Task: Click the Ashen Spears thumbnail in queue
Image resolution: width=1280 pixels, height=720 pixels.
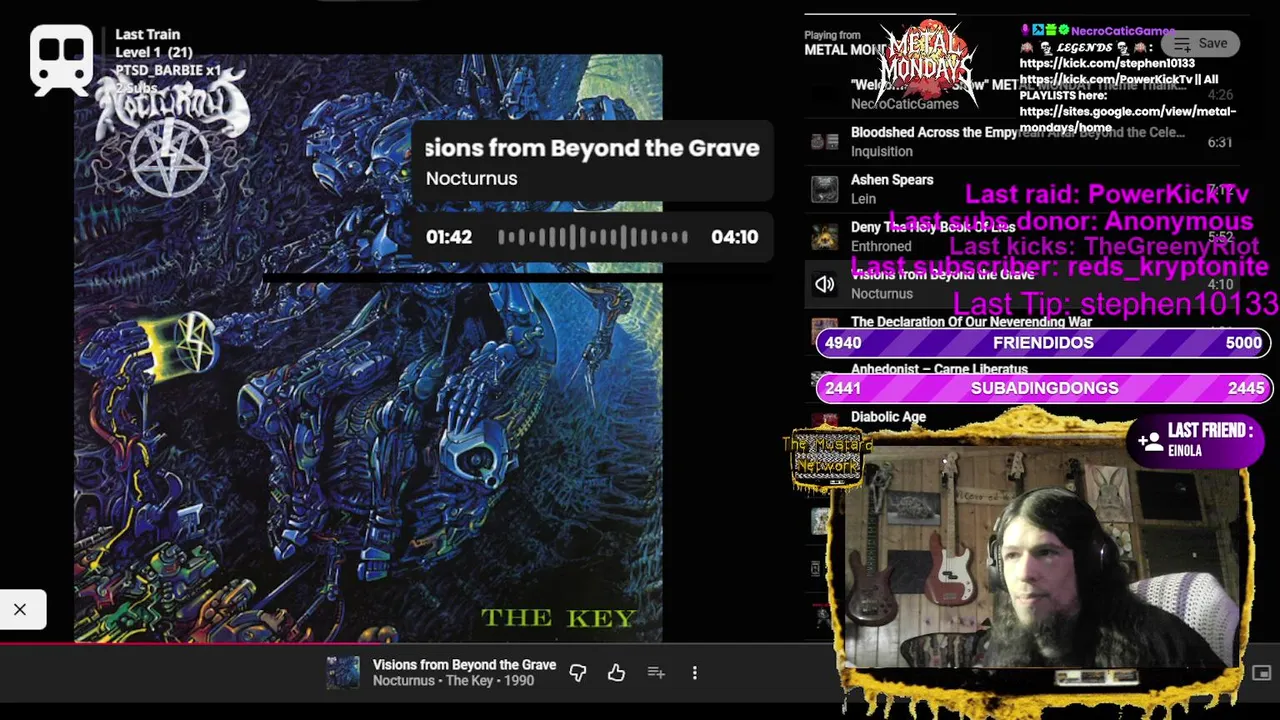Action: click(x=824, y=189)
